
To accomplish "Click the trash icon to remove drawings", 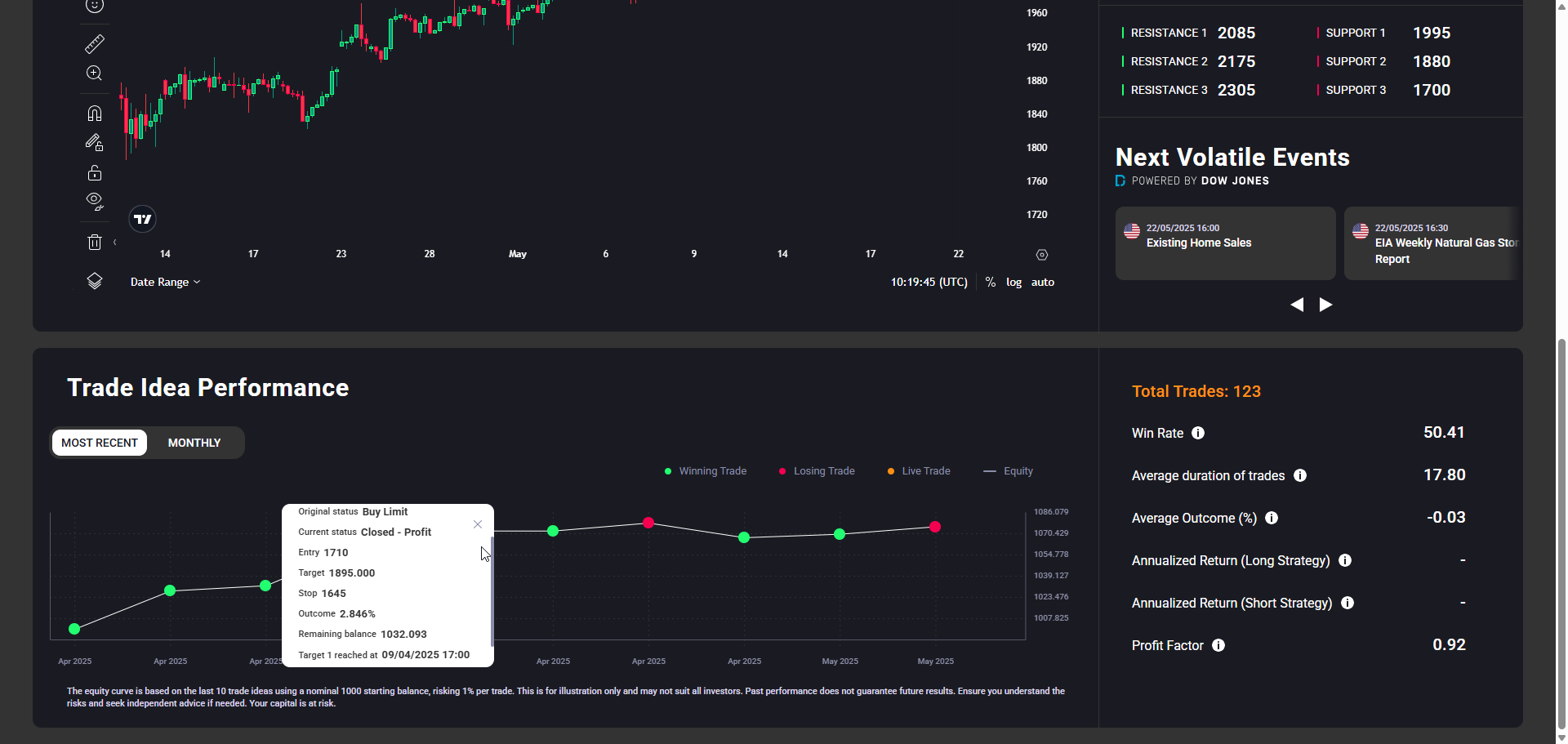I will tap(95, 242).
